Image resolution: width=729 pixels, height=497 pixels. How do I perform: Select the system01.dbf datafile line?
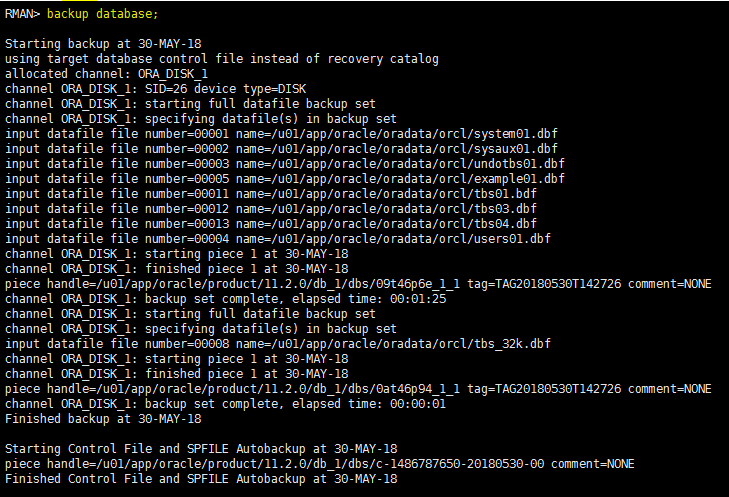[281, 134]
